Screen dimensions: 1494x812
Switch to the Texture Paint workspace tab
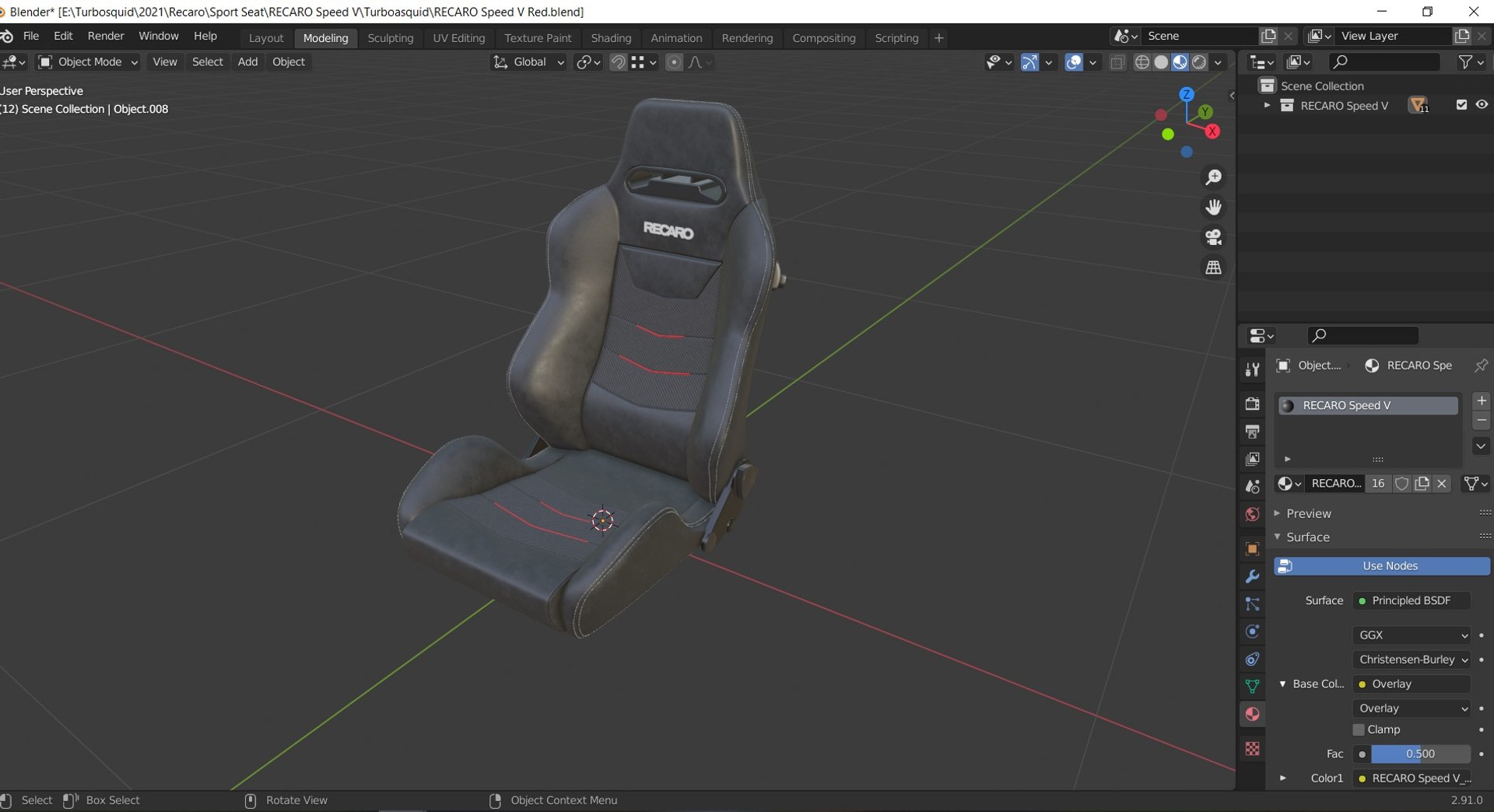coord(538,38)
